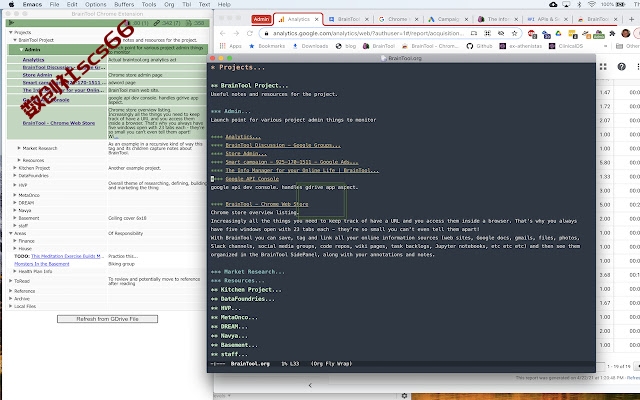
Task: Click the left chevron below the Emacs window
Action: click(310, 385)
